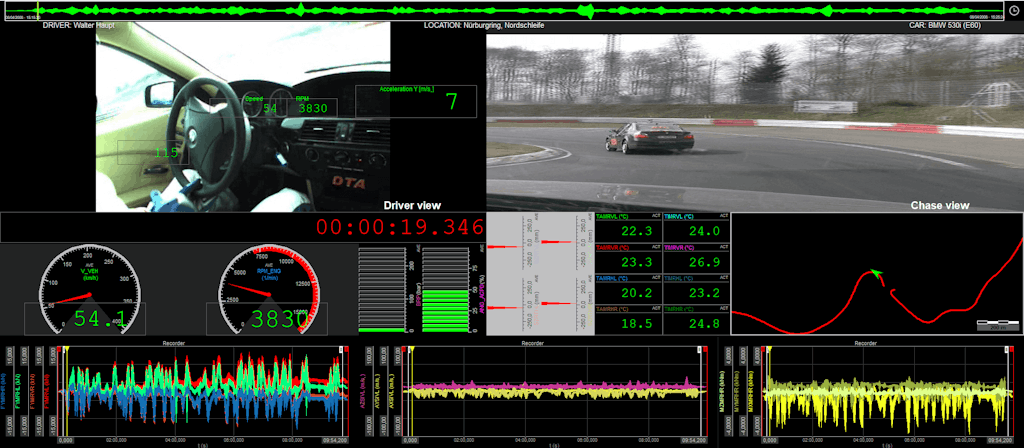Click temperature reading 22.3

636,231
